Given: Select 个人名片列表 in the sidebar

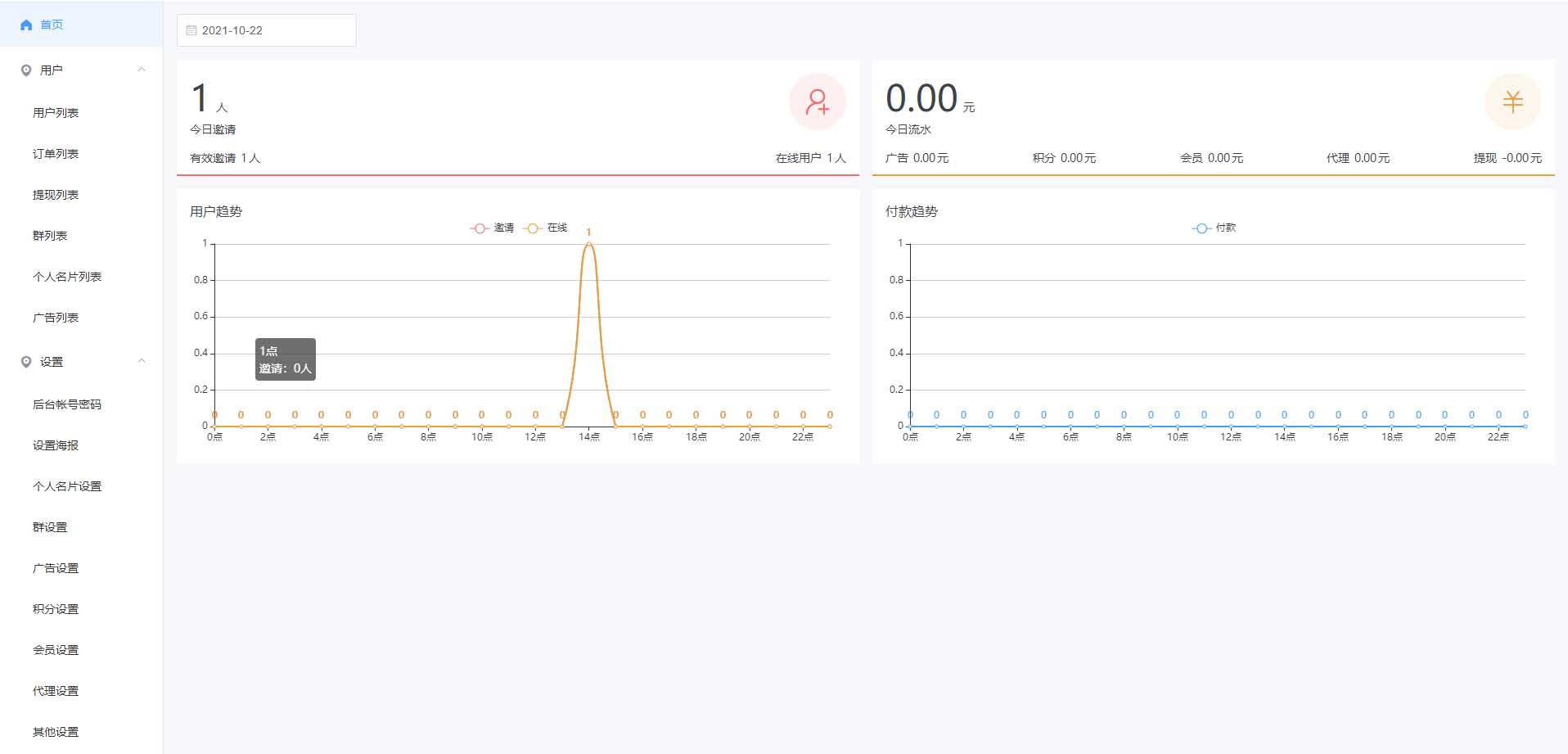Looking at the screenshot, I should coord(67,277).
